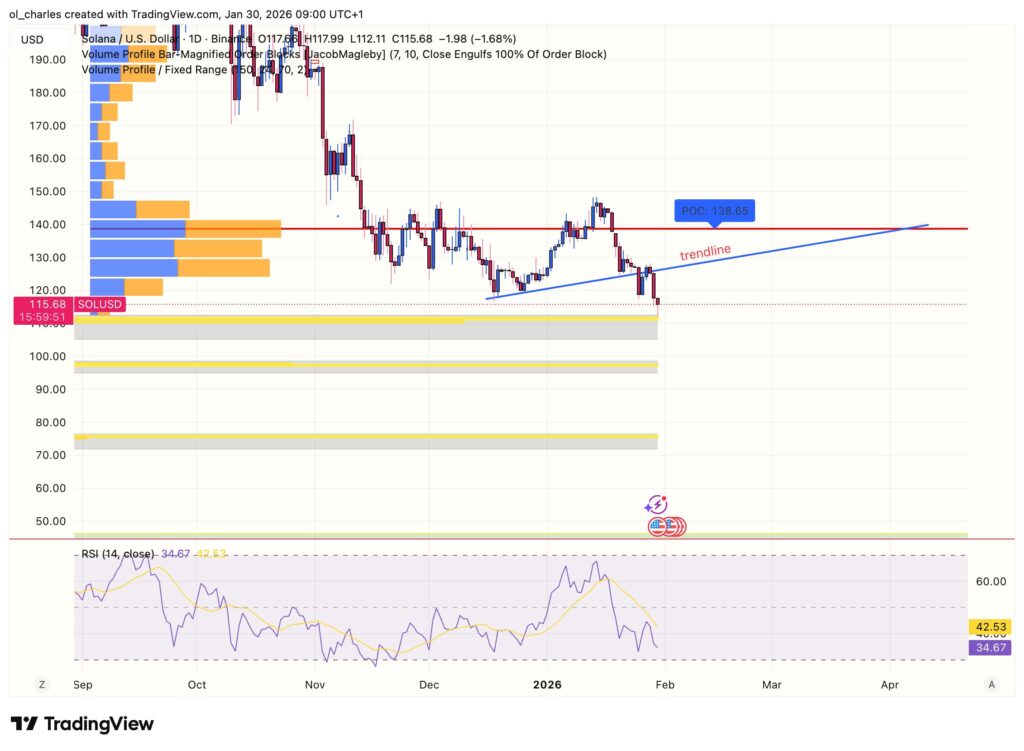Click the yellow 42.53 RSI value tag
This screenshot has height=751, width=1024.
(990, 628)
